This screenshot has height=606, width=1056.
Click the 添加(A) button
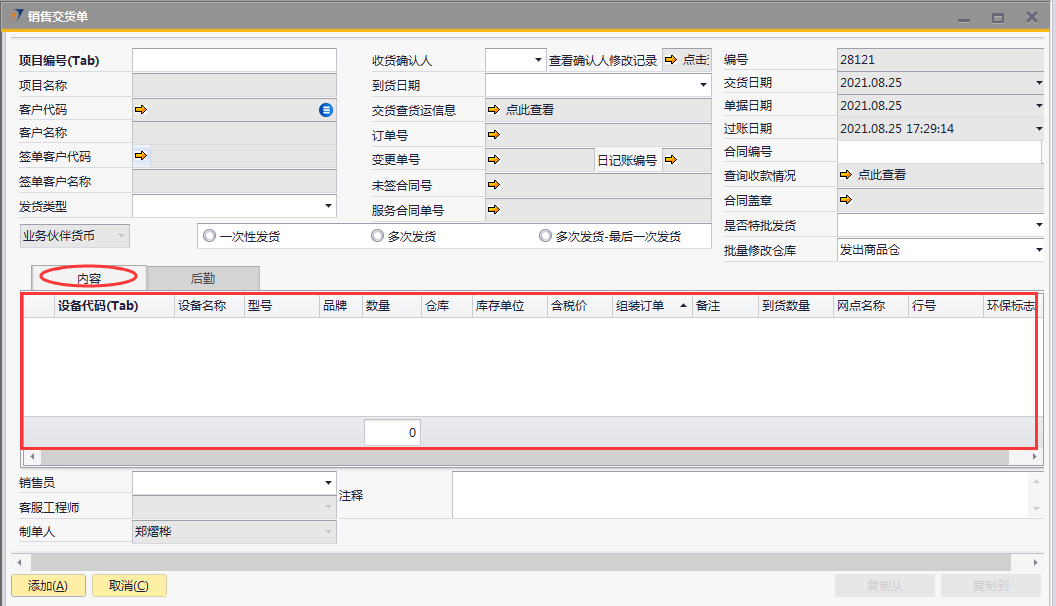[x=48, y=586]
